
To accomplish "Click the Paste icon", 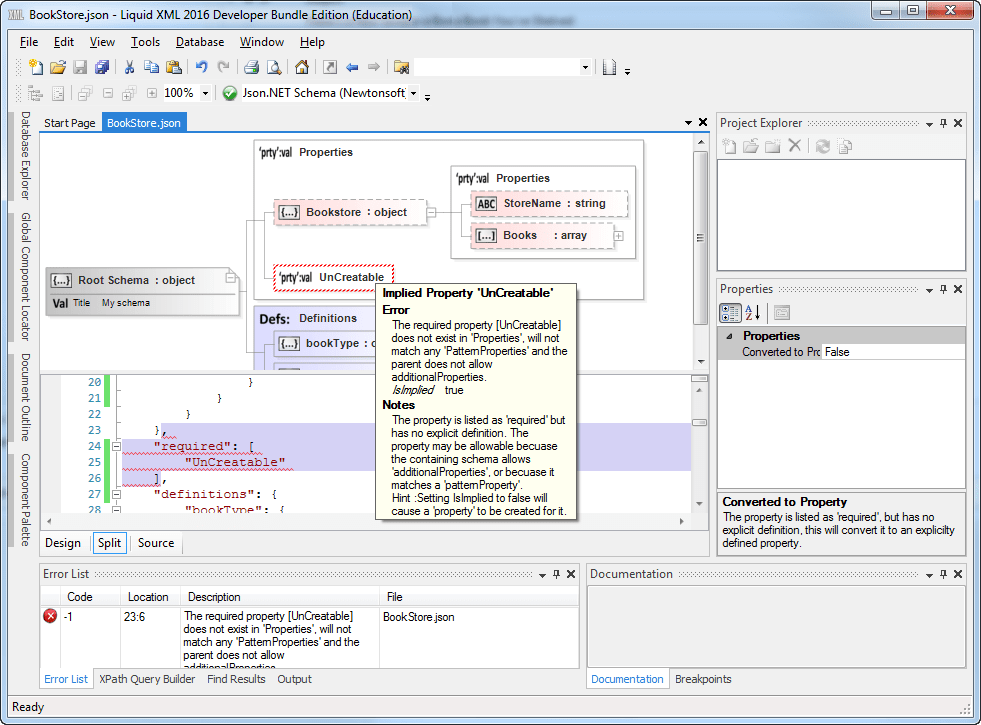I will click(x=174, y=67).
